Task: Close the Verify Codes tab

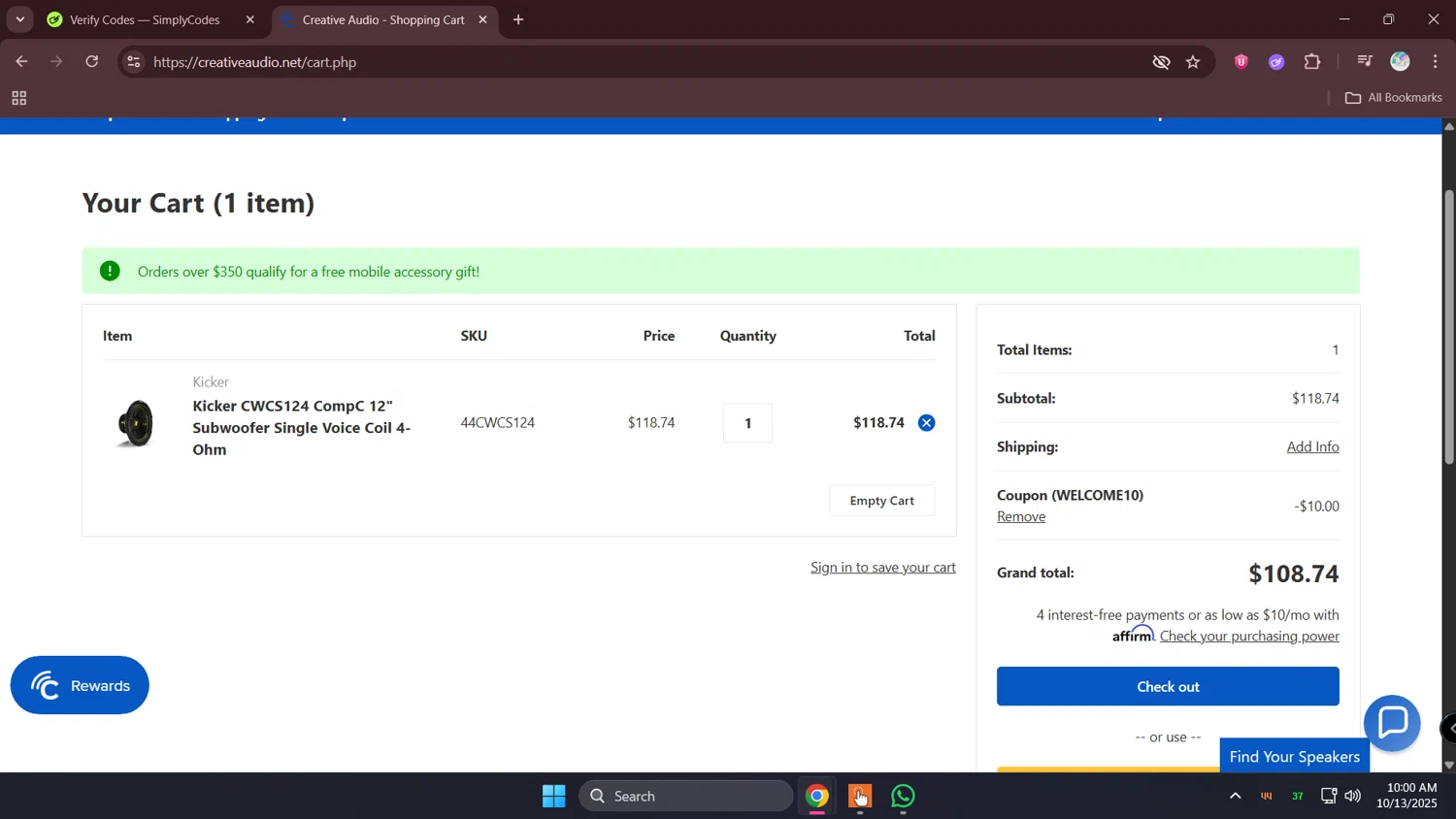Action: [250, 19]
